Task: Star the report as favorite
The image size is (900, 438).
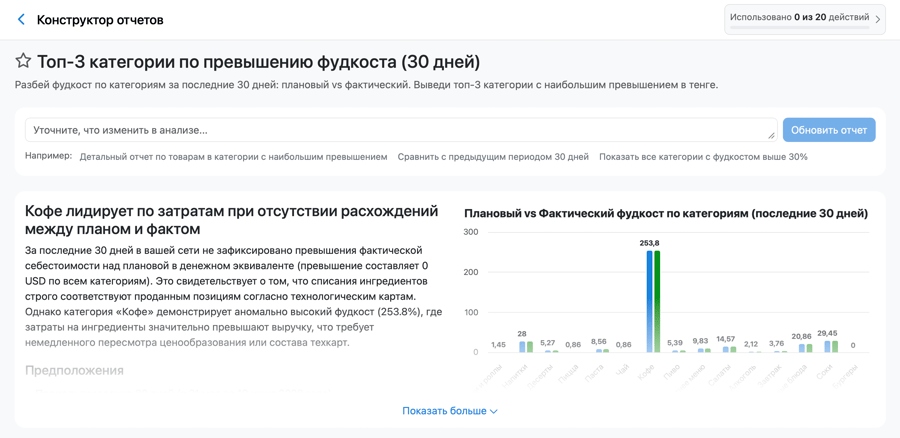Action: pyautogui.click(x=23, y=61)
